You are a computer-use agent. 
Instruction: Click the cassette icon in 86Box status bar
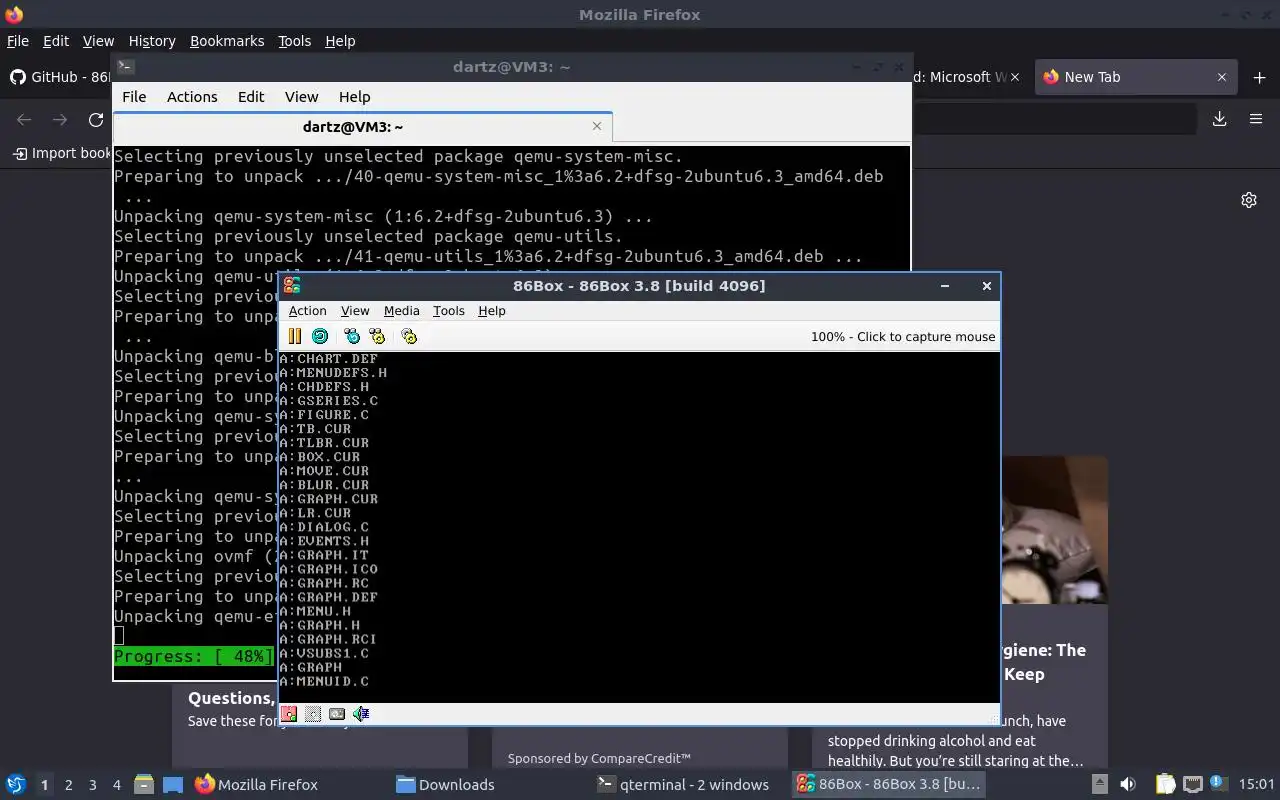(x=337, y=714)
